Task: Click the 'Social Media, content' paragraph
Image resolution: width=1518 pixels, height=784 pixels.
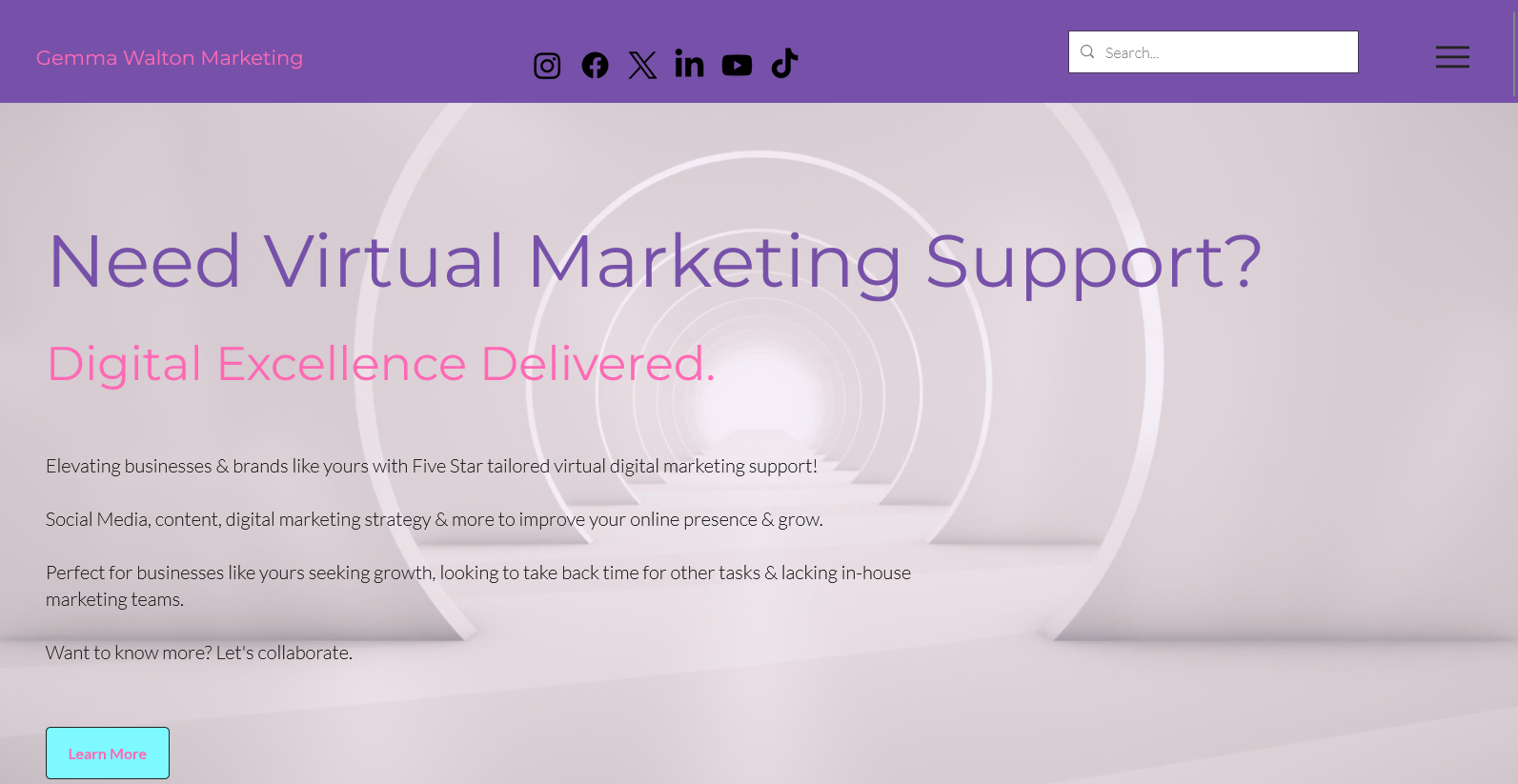Action: click(x=435, y=519)
